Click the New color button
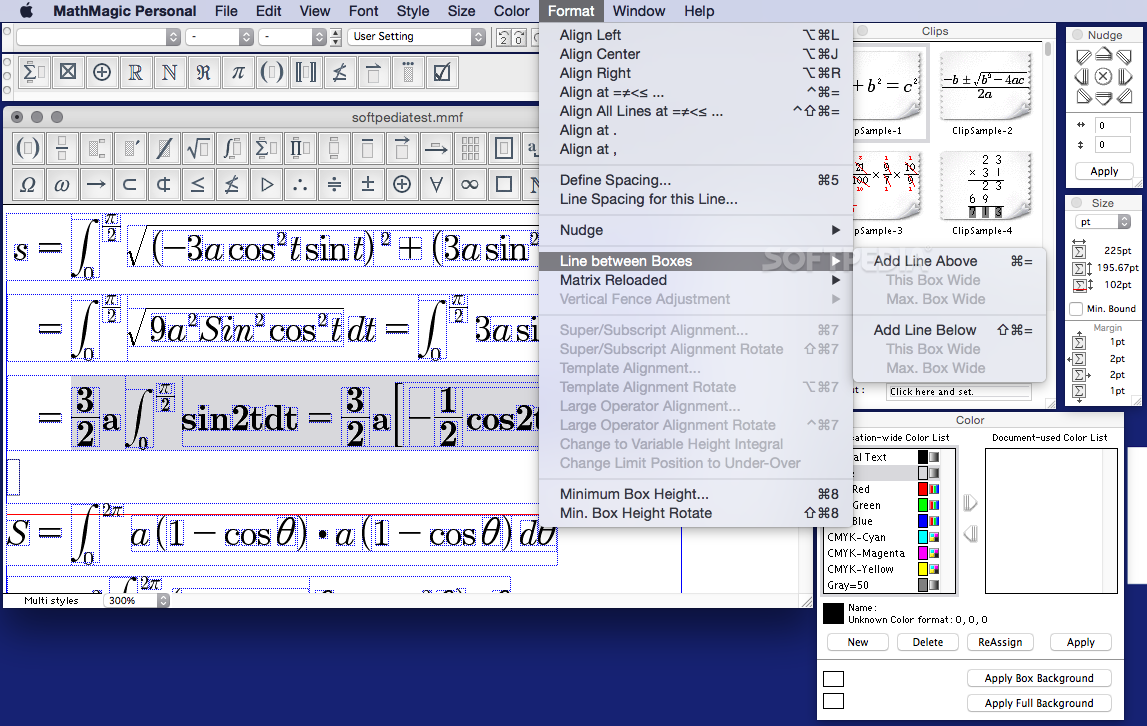 [x=857, y=642]
